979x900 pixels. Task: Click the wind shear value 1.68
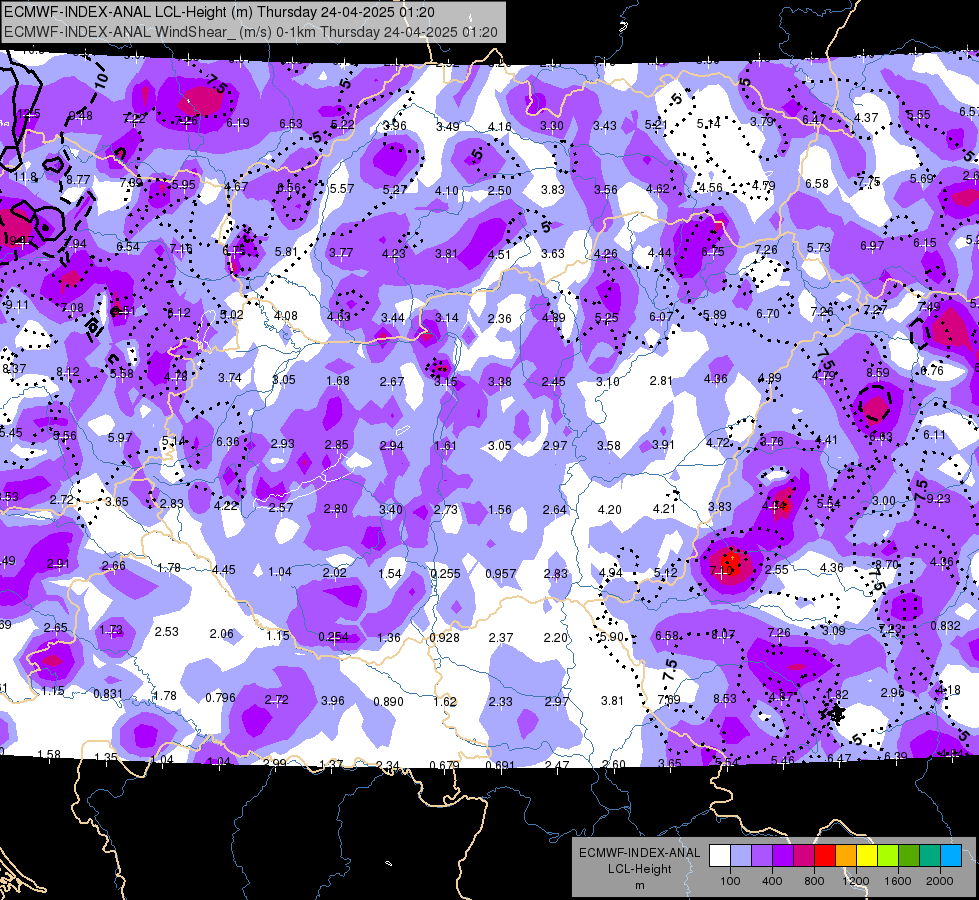(x=338, y=381)
